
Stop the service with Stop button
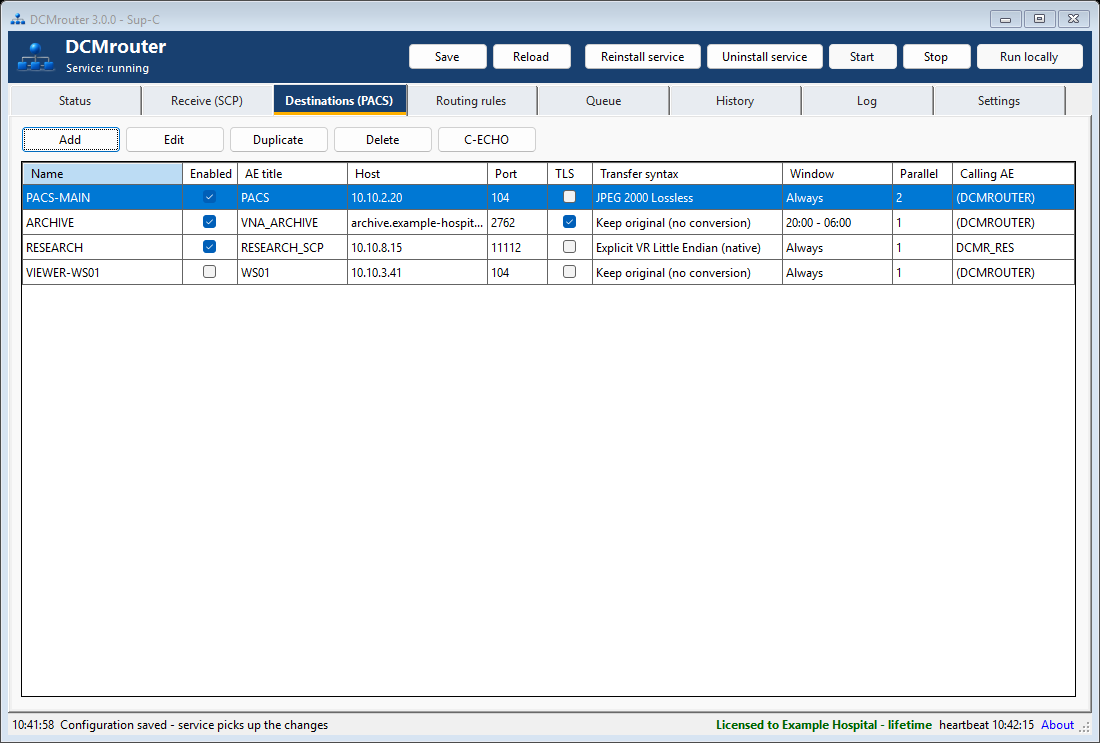tap(936, 57)
